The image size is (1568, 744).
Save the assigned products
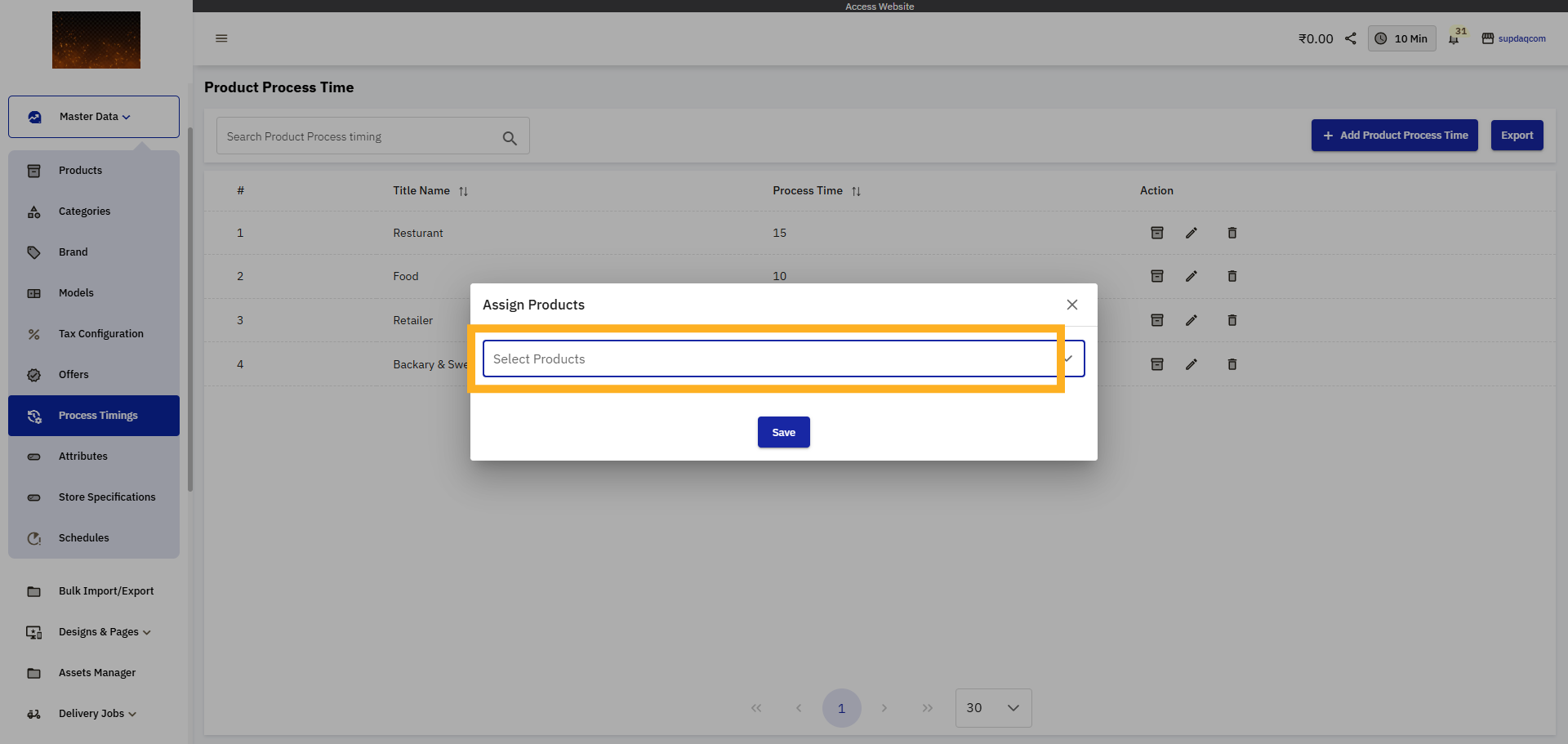tap(783, 432)
